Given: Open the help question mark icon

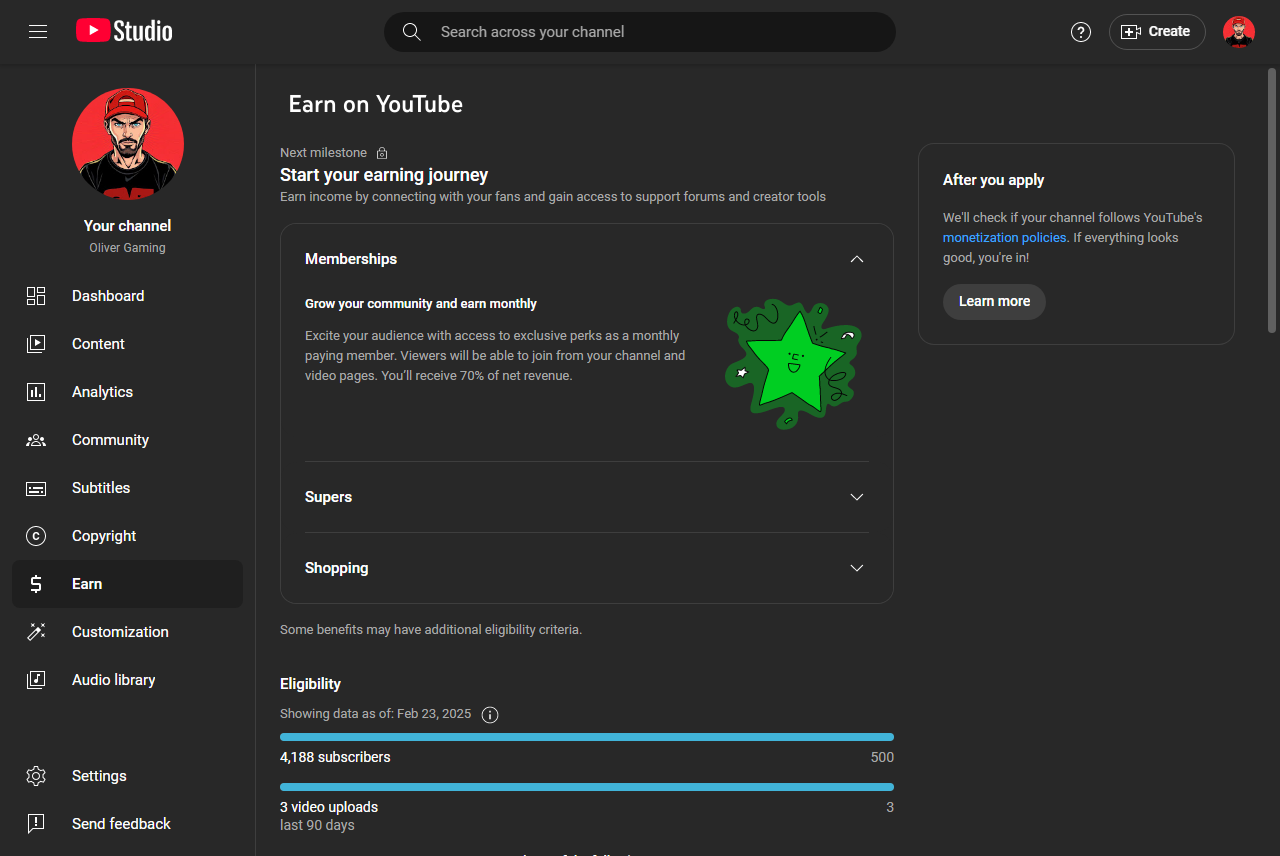Looking at the screenshot, I should pyautogui.click(x=1081, y=32).
